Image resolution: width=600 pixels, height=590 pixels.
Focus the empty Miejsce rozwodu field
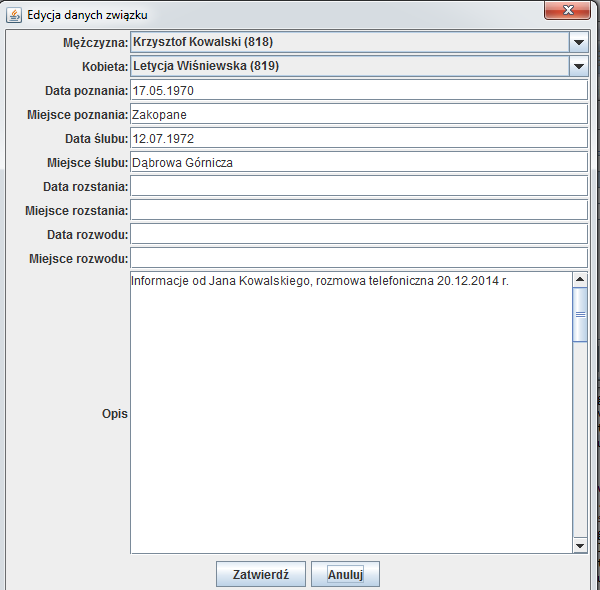pyautogui.click(x=359, y=259)
